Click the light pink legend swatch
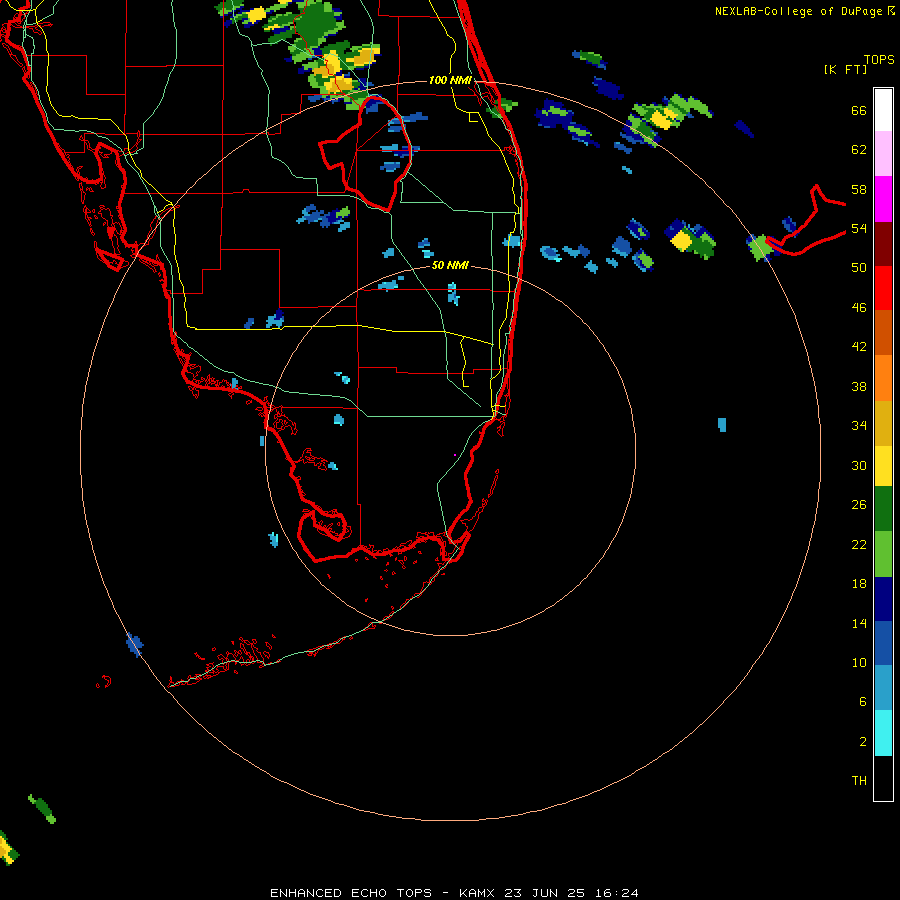The image size is (900, 900). point(883,154)
